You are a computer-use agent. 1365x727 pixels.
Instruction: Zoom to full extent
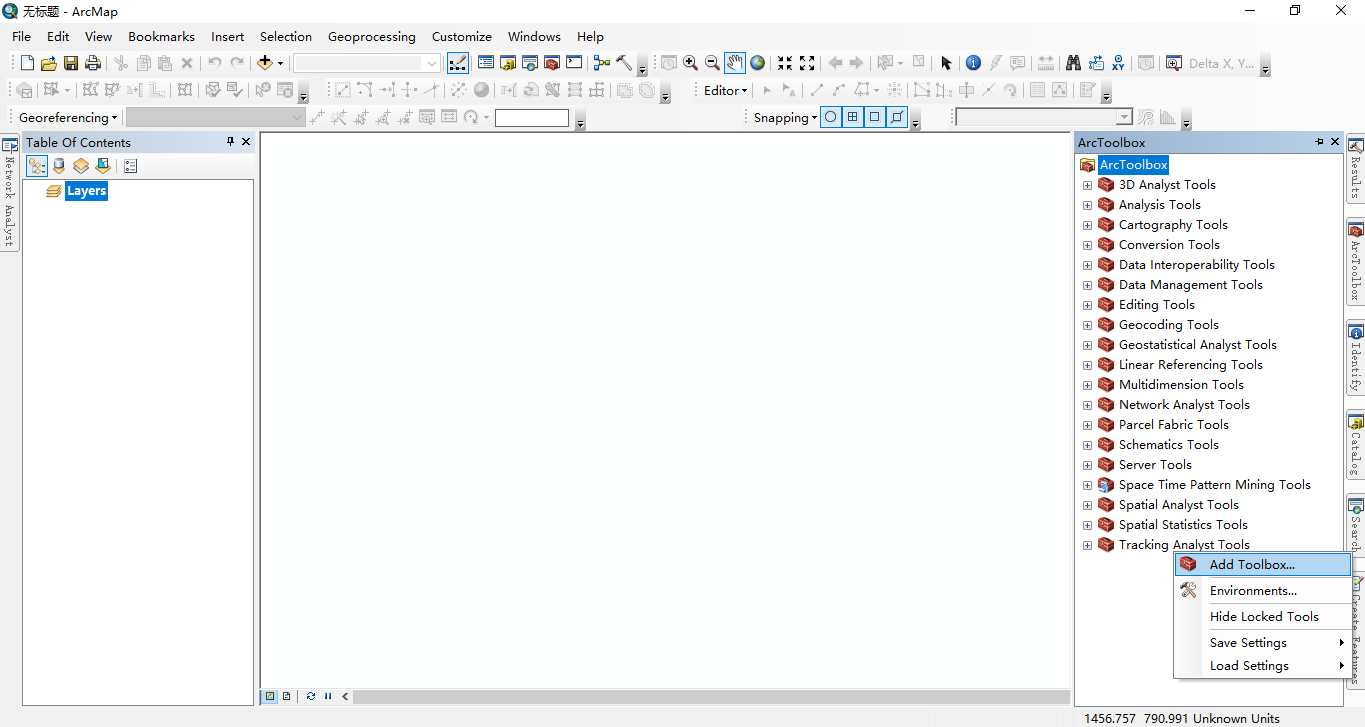(758, 62)
